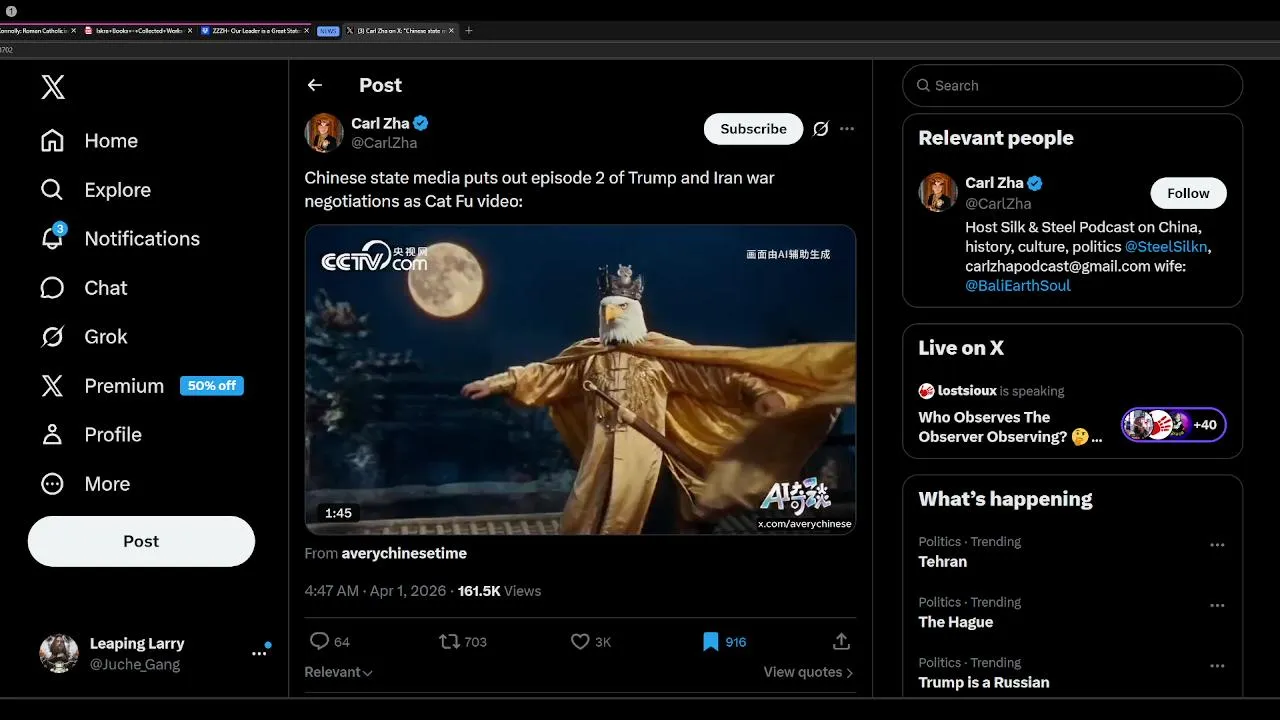This screenshot has height=720, width=1280.
Task: Click Carl Zha avatar in Relevant people
Action: tap(938, 192)
